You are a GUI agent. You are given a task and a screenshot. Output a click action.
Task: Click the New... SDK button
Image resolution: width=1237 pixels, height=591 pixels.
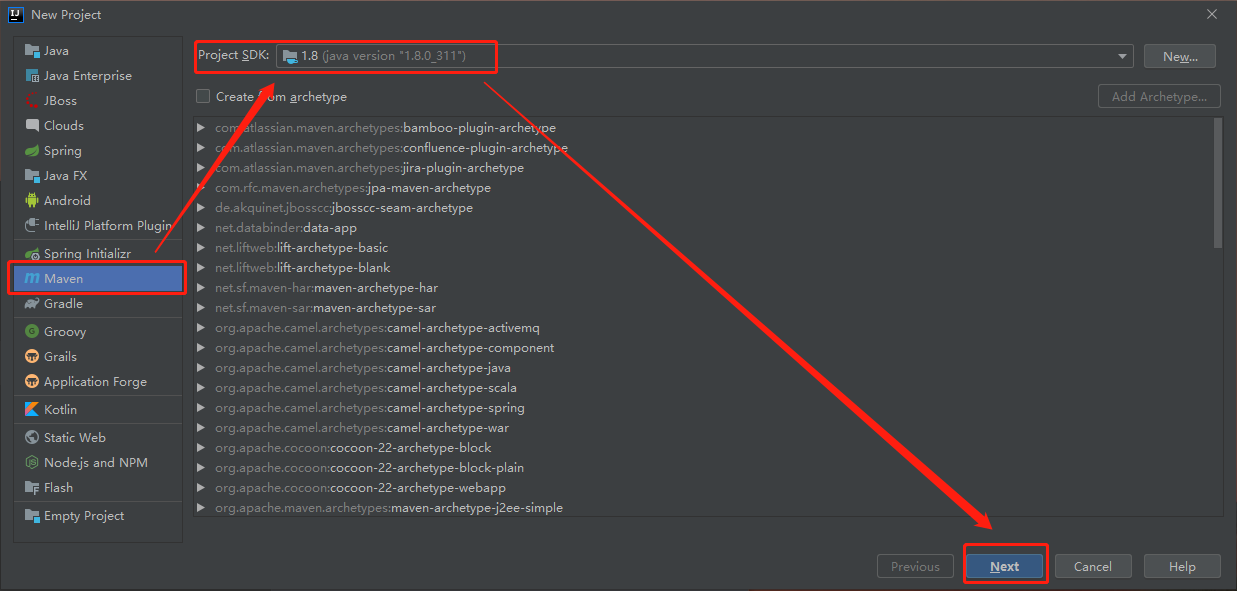(1180, 56)
